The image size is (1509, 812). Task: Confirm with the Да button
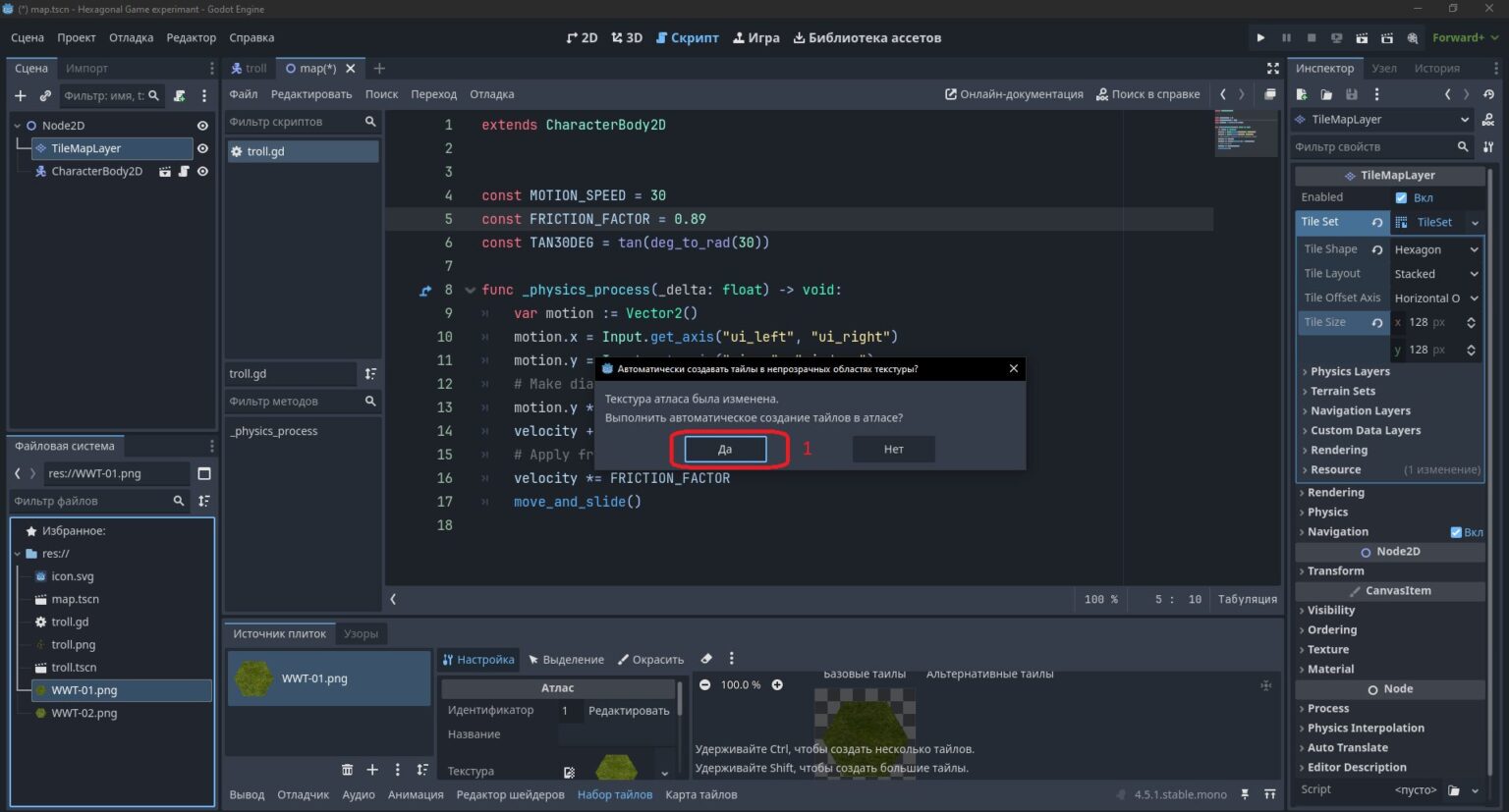click(x=725, y=449)
